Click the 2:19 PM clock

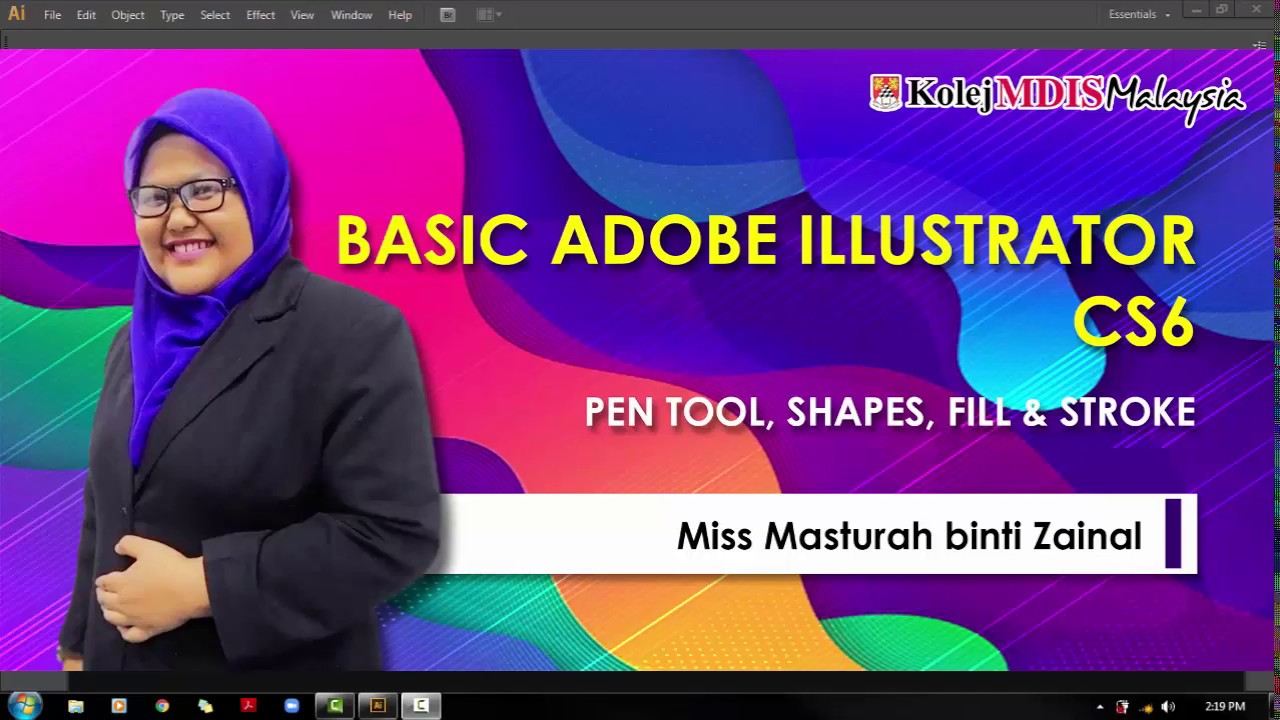[x=1225, y=707]
